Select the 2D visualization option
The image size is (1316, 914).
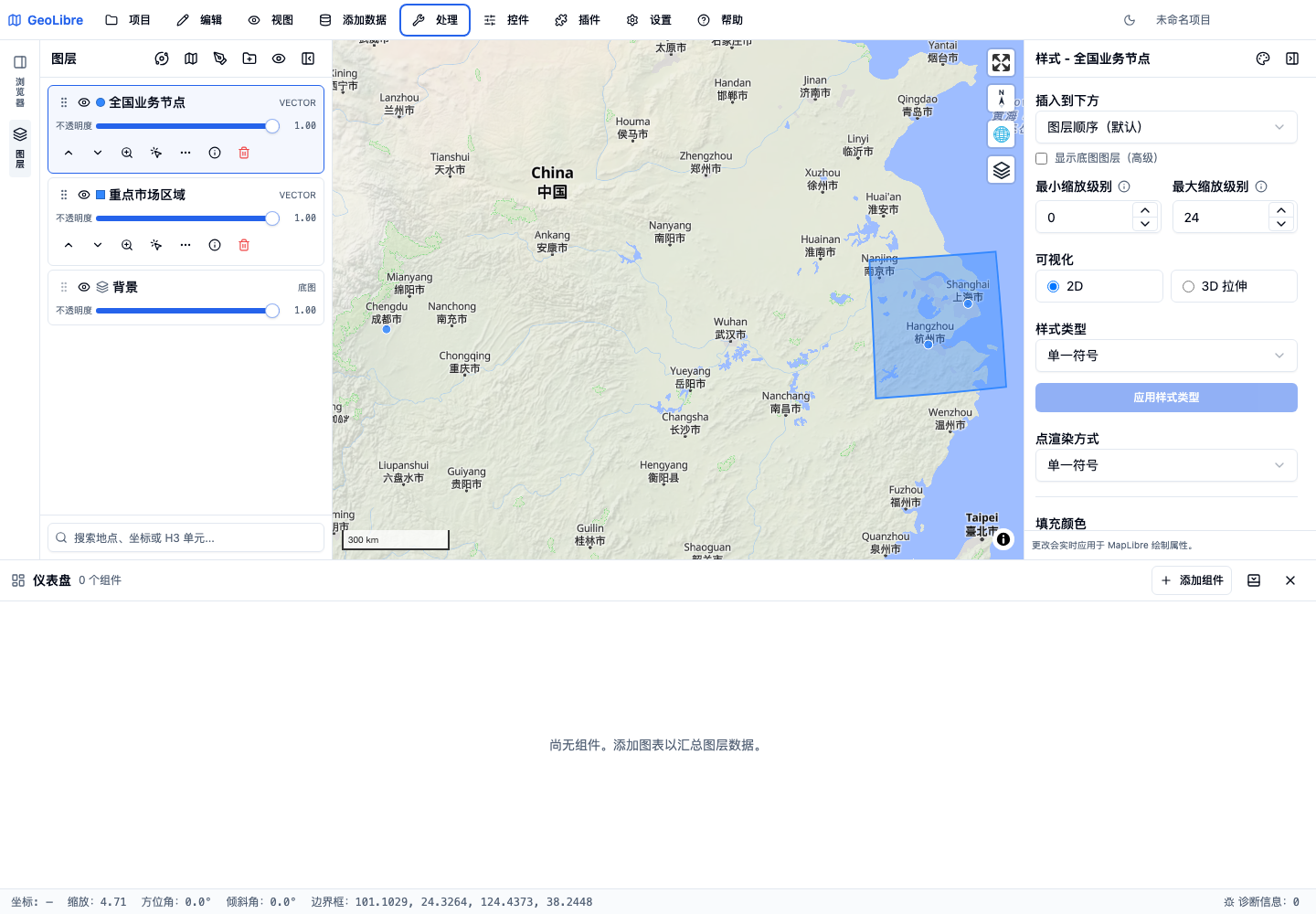coord(1099,286)
